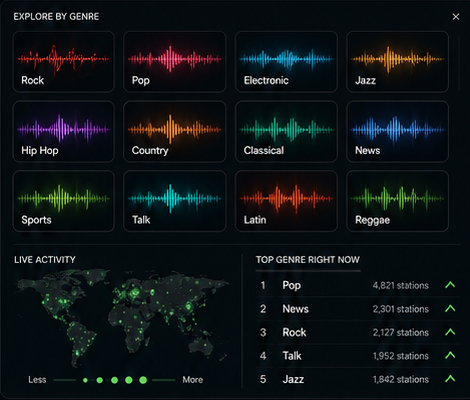Screen dimensions: 470x400
Task: Click the trending up arrow for Pop
Action: 450,285
